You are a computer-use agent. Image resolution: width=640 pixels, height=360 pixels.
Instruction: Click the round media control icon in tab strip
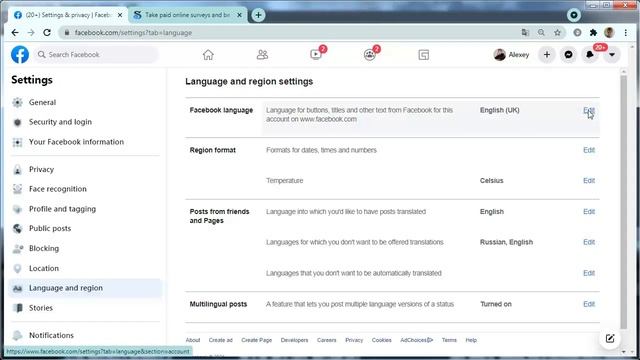[x=573, y=15]
